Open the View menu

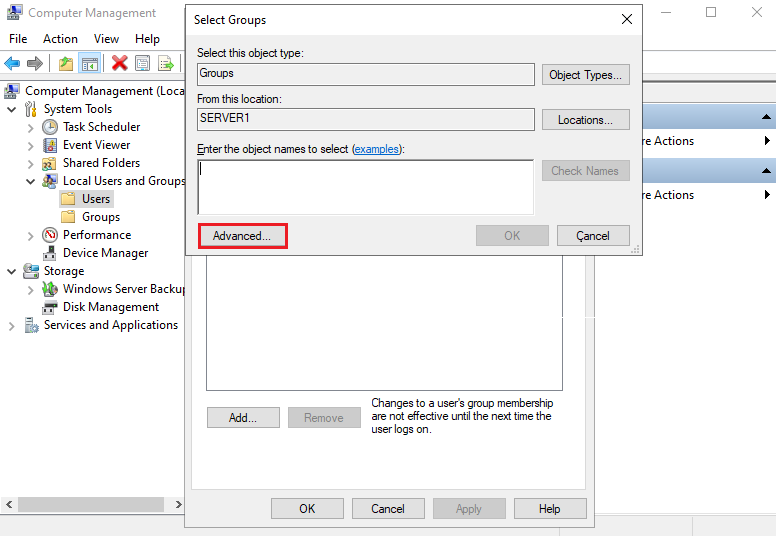click(106, 38)
